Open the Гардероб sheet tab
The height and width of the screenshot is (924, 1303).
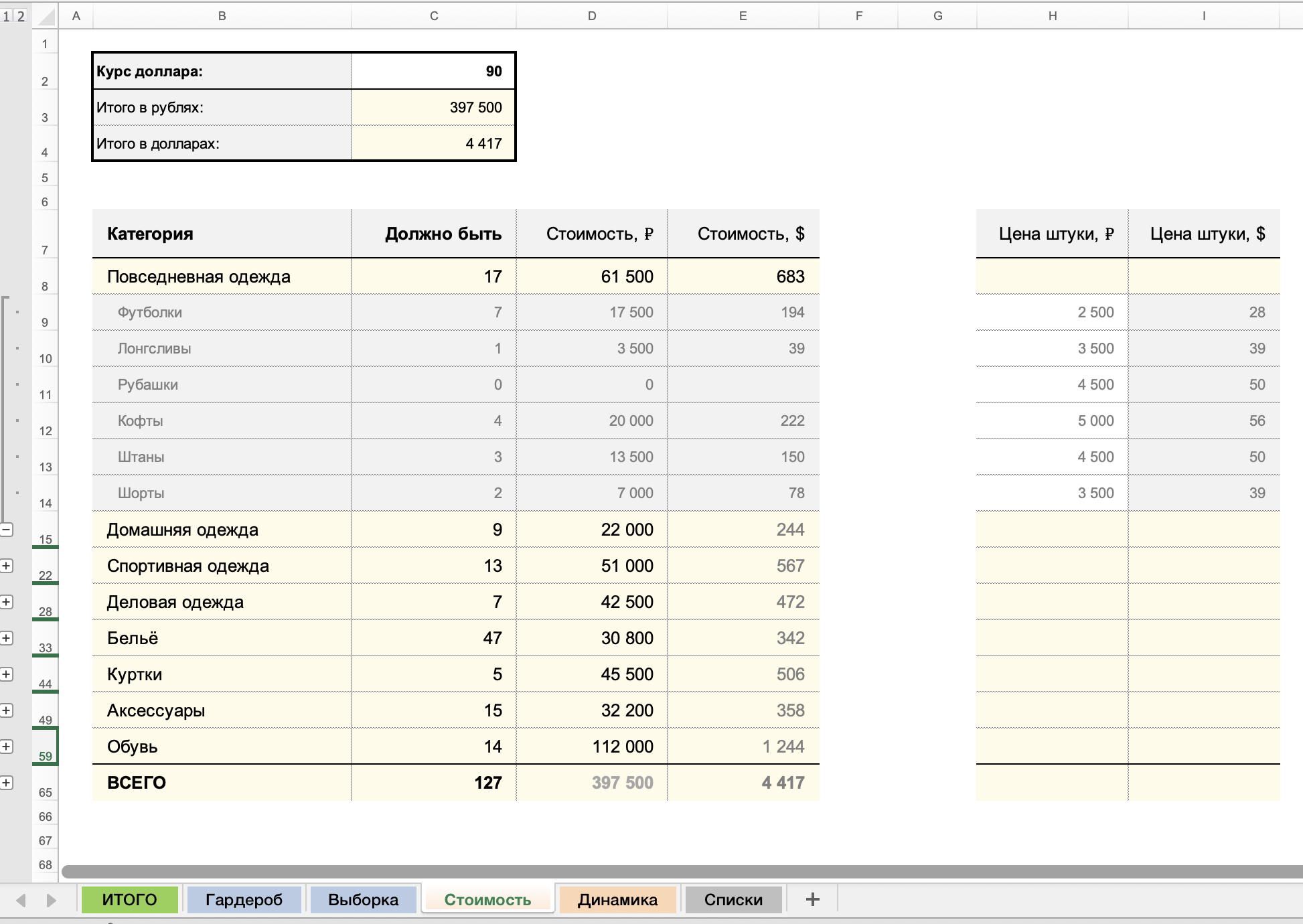click(244, 899)
